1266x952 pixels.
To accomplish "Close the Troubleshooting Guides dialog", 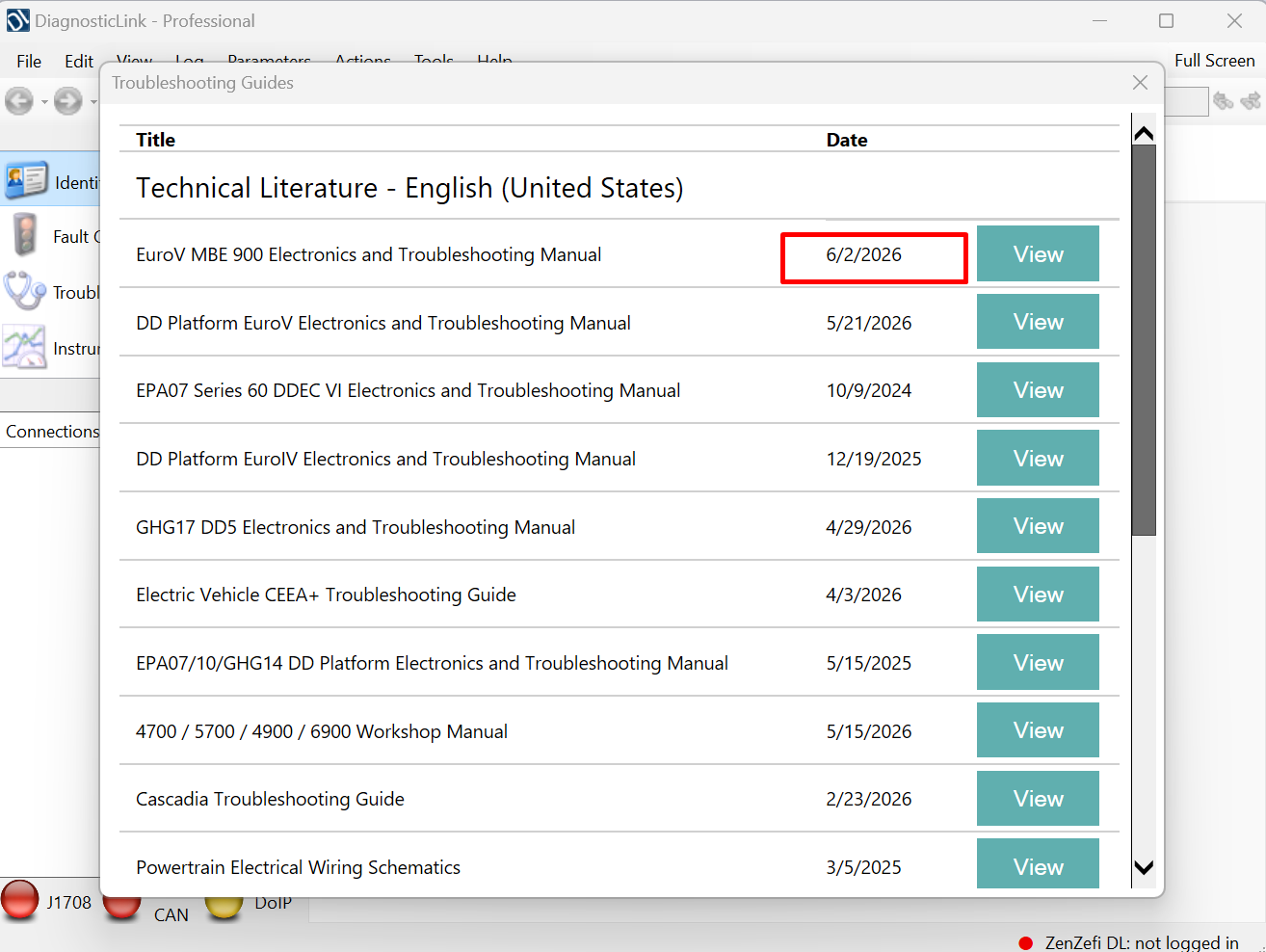I will pos(1140,83).
